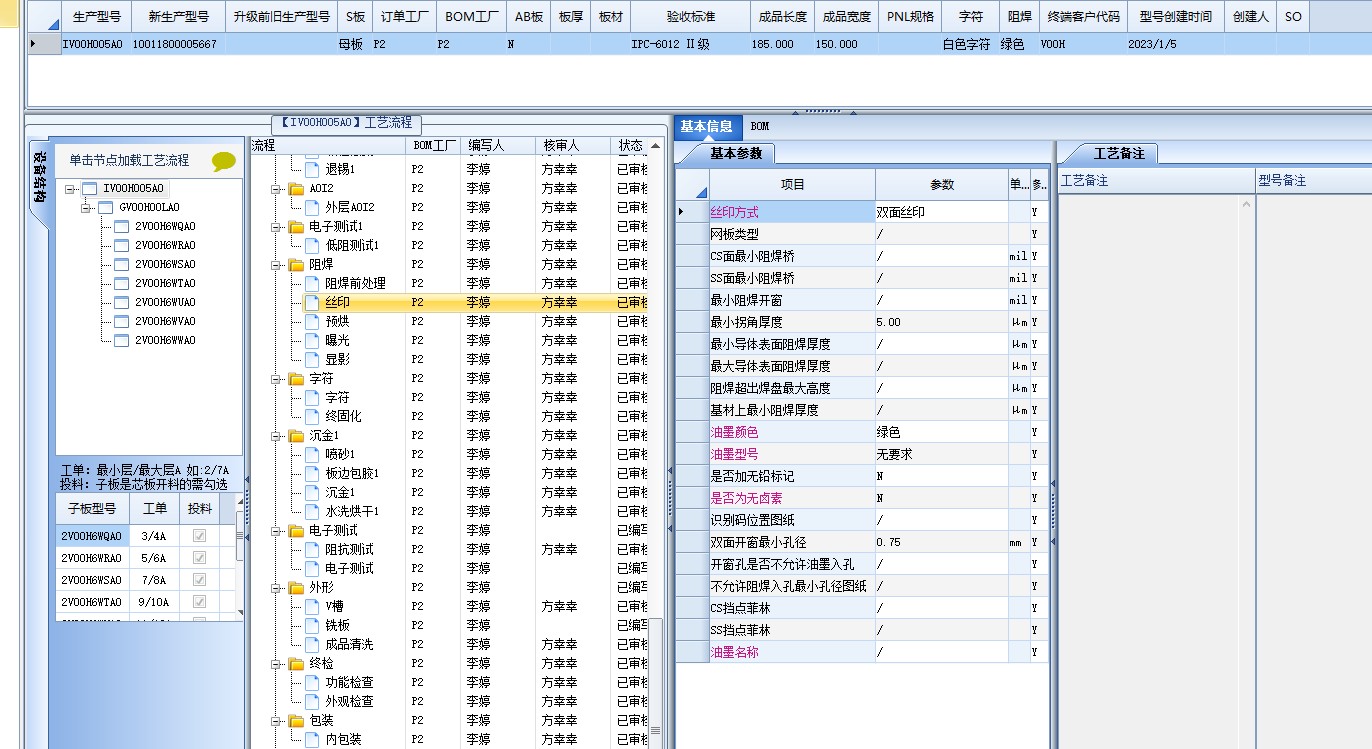Collapse the 终检 group using its minus box
The width and height of the screenshot is (1372, 749).
coord(276,664)
